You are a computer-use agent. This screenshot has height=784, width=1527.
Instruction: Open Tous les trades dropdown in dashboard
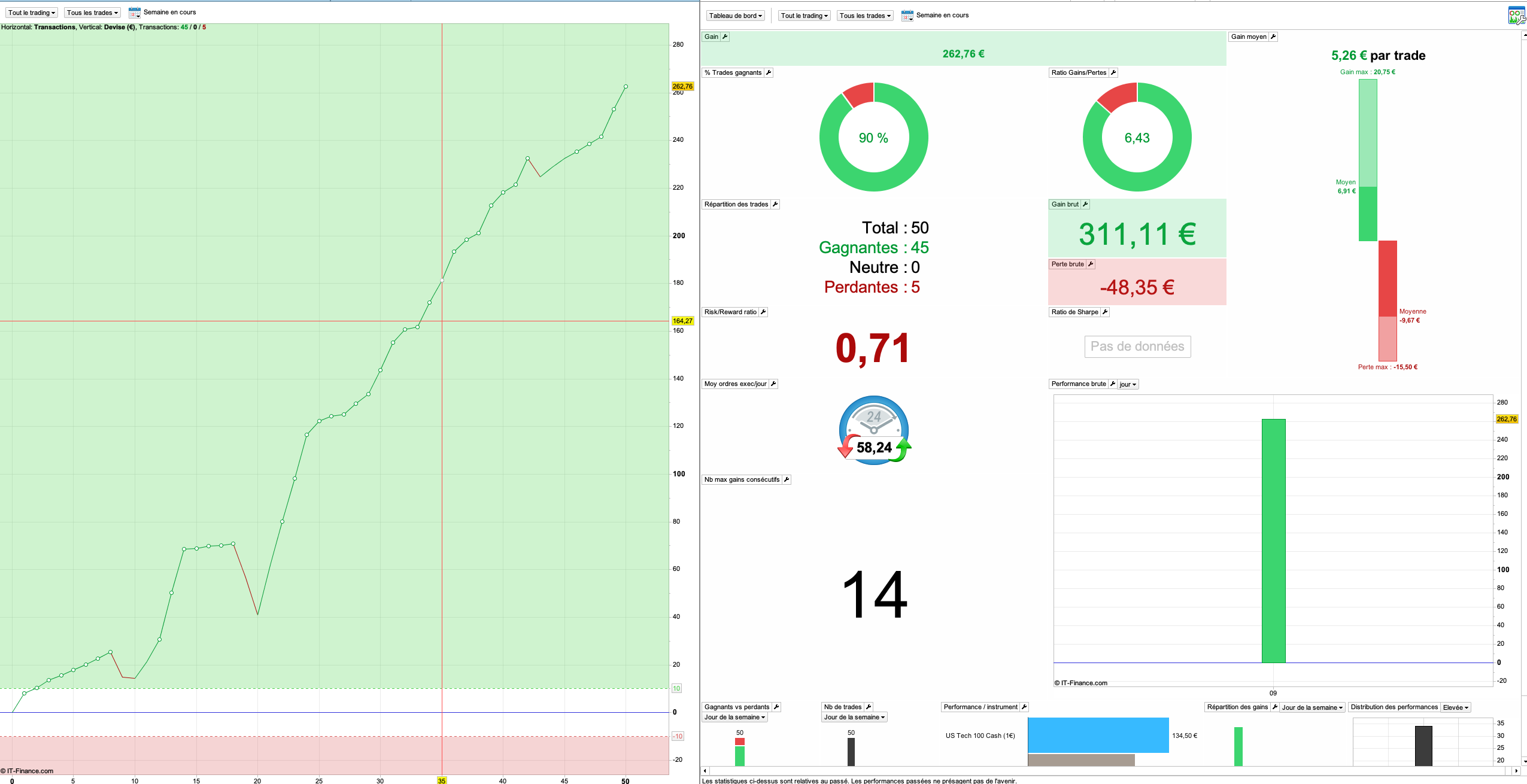coord(865,16)
